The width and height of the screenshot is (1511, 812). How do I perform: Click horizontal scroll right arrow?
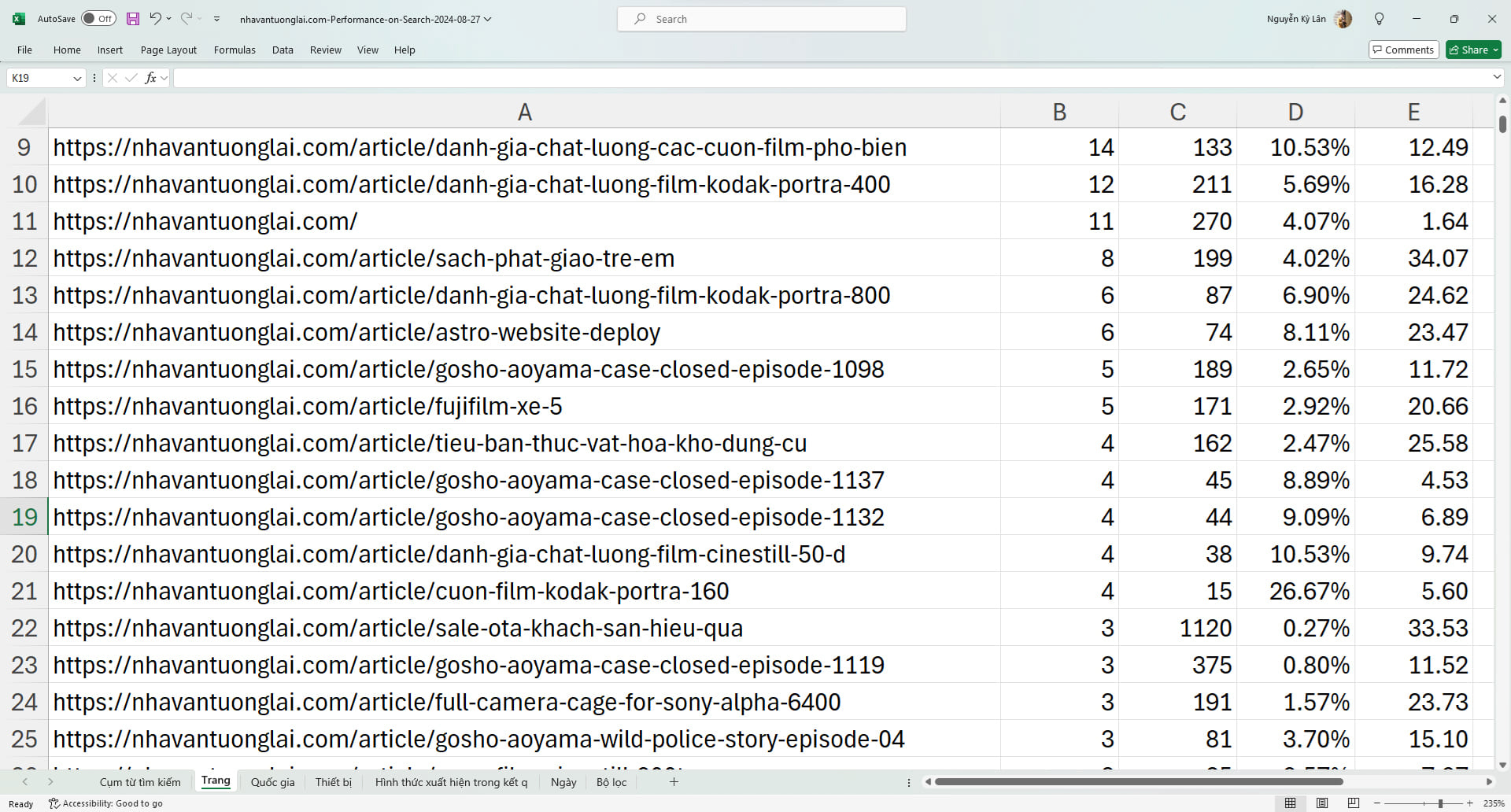click(1488, 781)
